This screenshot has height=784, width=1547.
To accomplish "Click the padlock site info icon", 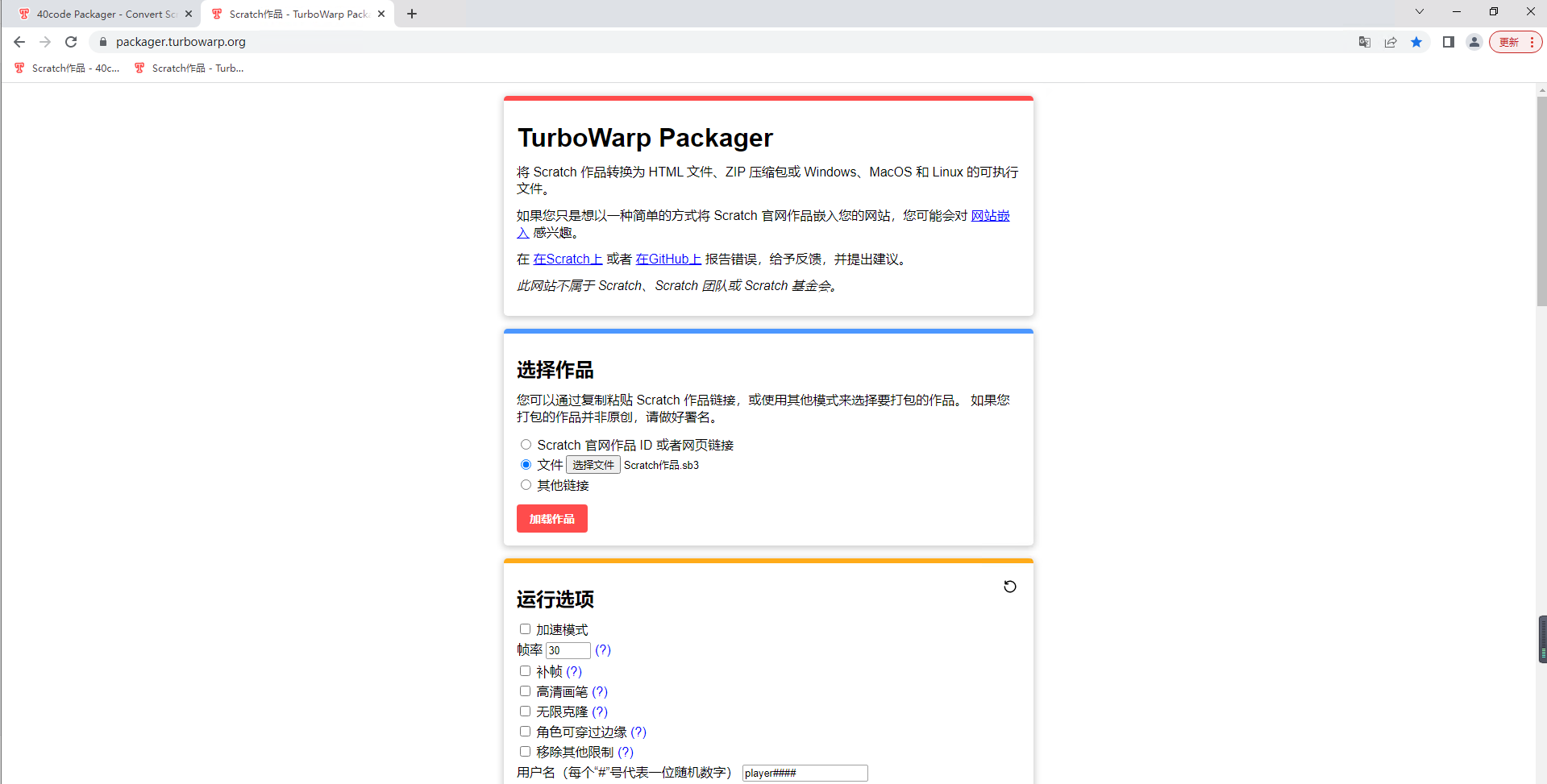I will point(103,42).
